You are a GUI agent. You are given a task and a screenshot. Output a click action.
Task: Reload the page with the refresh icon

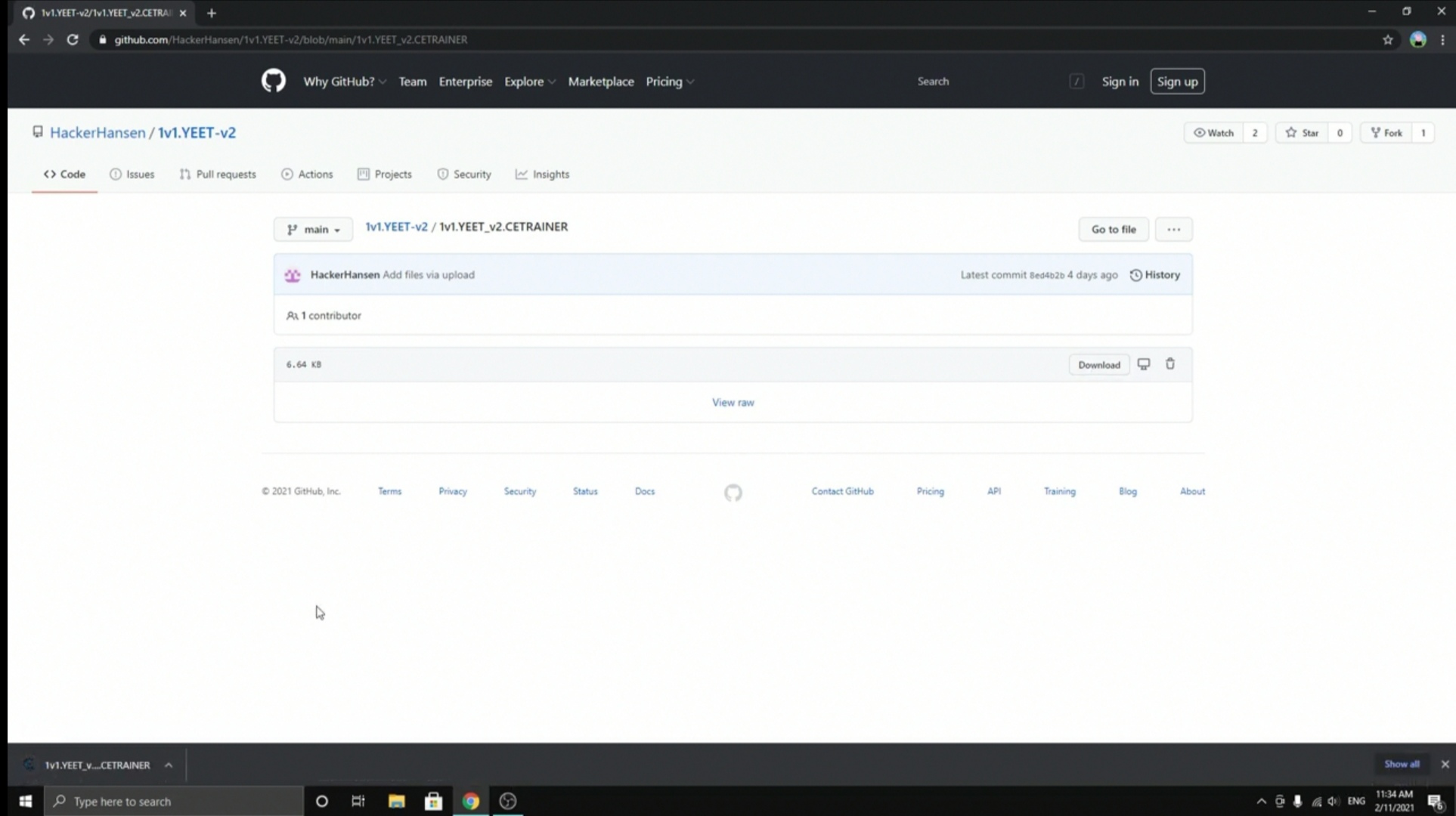coord(73,39)
